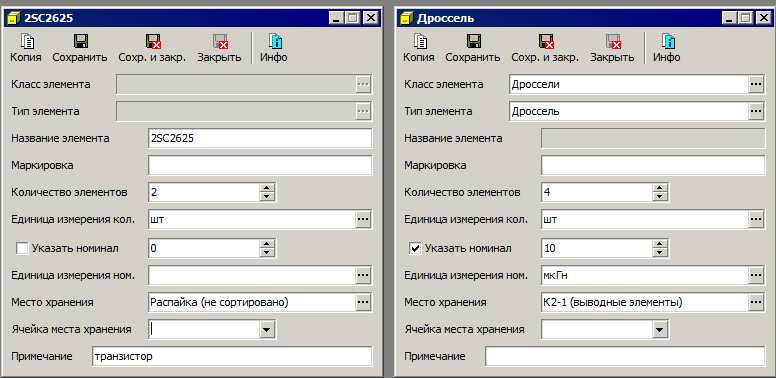Viewport: 776px width, 378px height.
Task: Click Место хранения field K2-1 (выводные элементы)
Action: [645, 302]
